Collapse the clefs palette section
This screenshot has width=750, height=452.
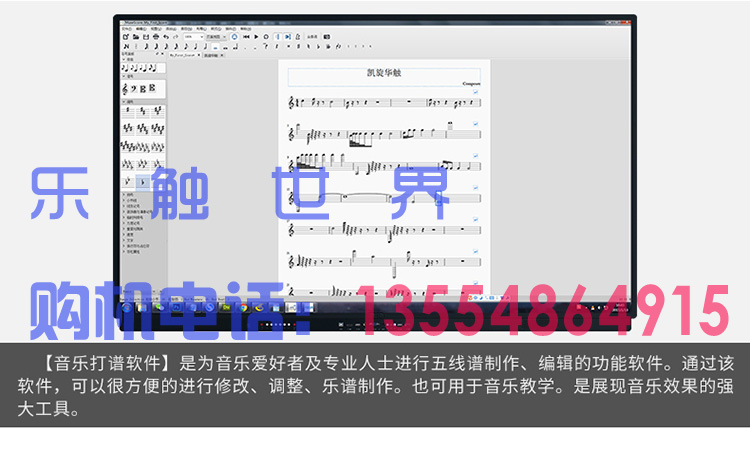pos(124,76)
